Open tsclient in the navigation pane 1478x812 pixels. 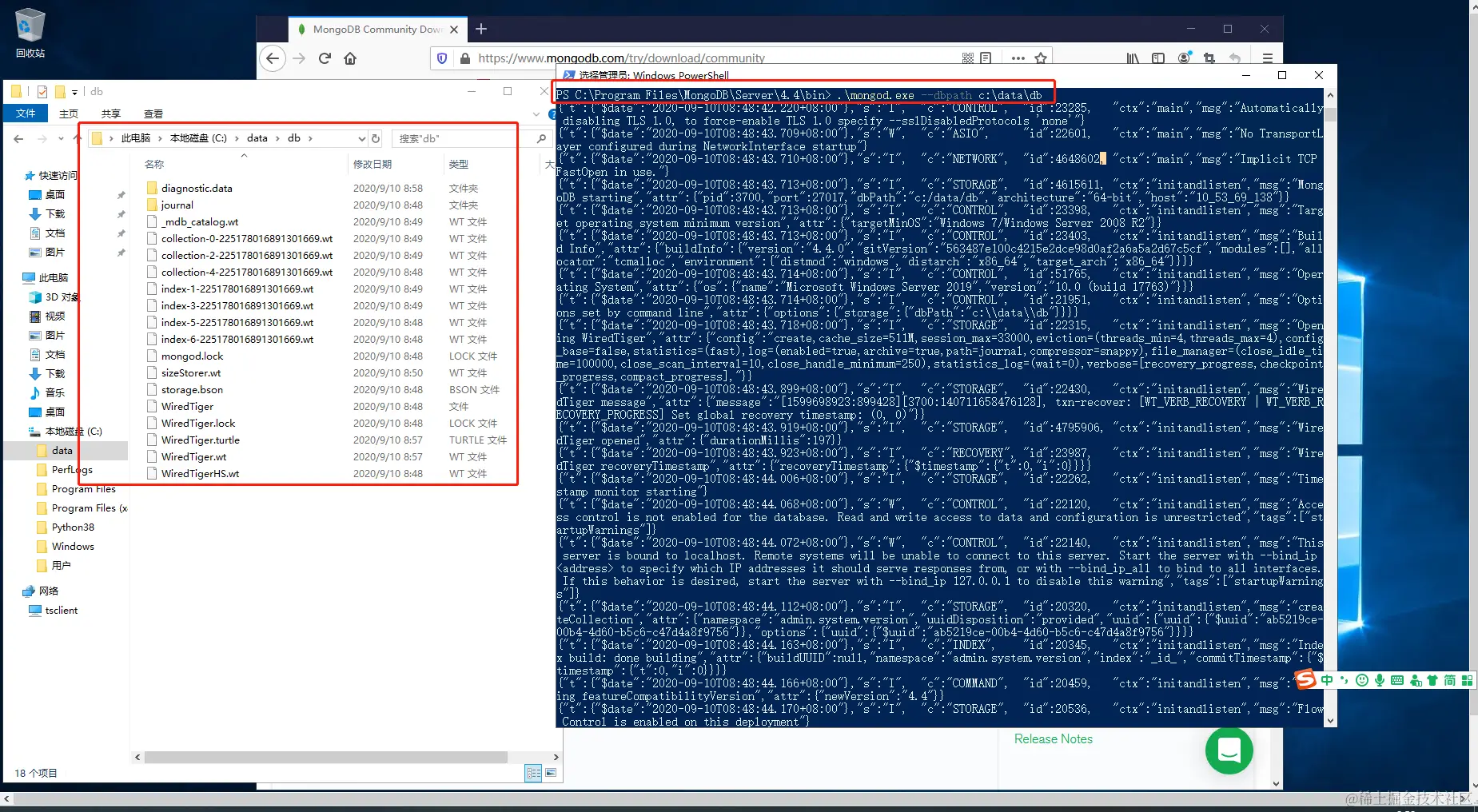coord(62,611)
